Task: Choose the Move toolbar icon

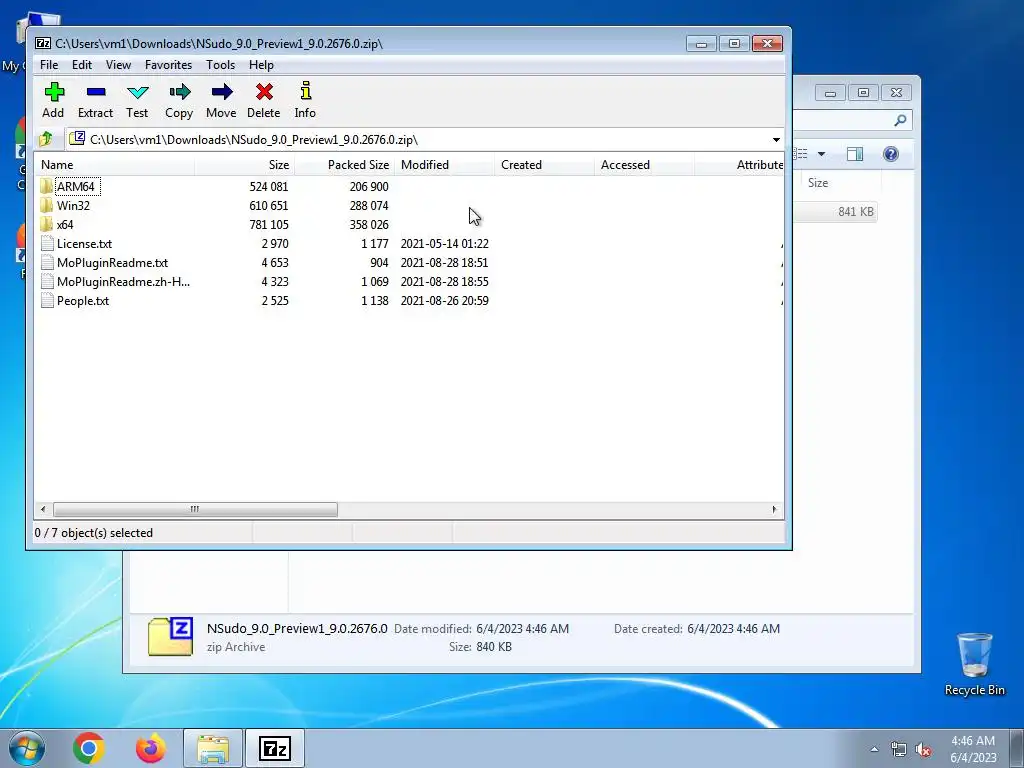Action: click(221, 92)
